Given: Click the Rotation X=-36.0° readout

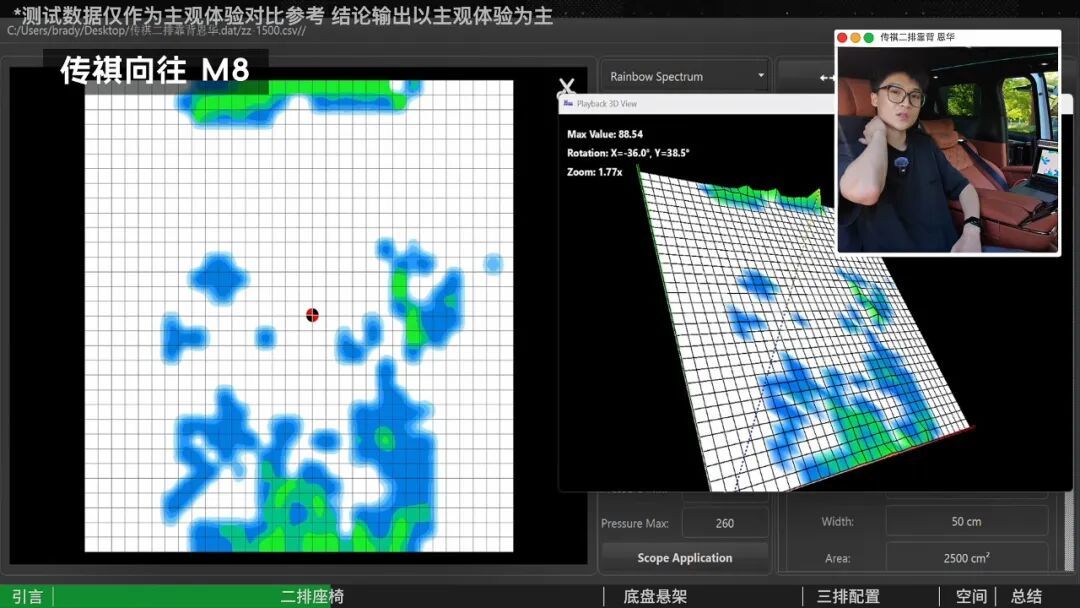Looking at the screenshot, I should pos(628,153).
